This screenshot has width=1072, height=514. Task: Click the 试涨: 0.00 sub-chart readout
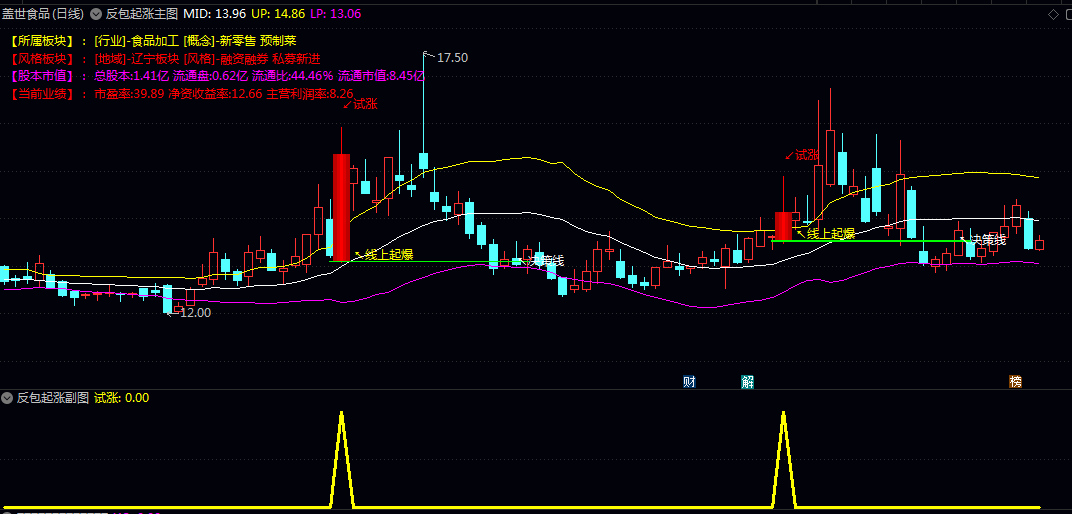(x=121, y=397)
